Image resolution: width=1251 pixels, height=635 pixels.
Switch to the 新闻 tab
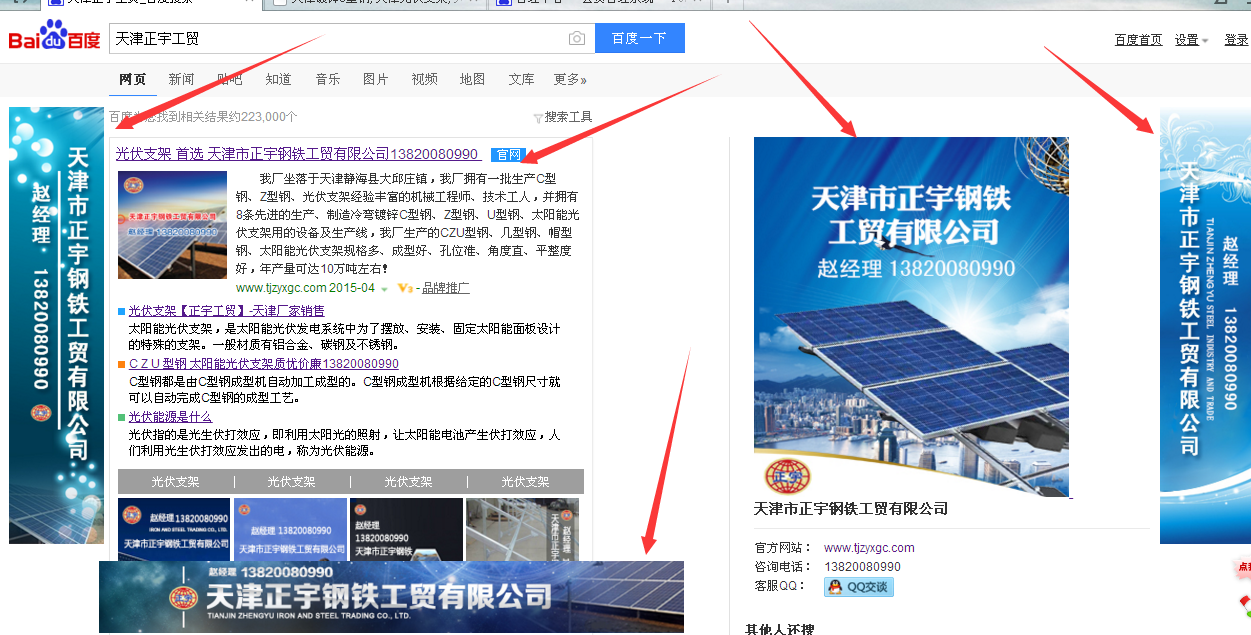(181, 79)
